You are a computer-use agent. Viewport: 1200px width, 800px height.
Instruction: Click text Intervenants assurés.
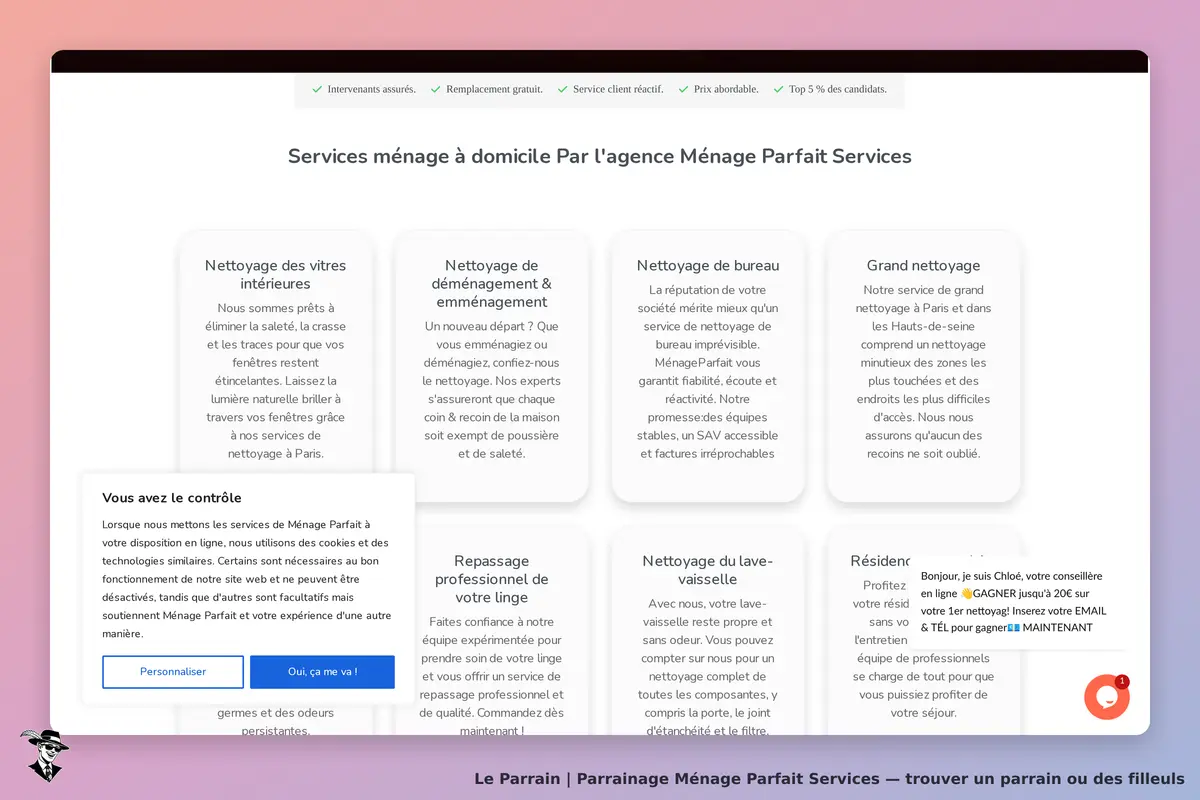(371, 89)
